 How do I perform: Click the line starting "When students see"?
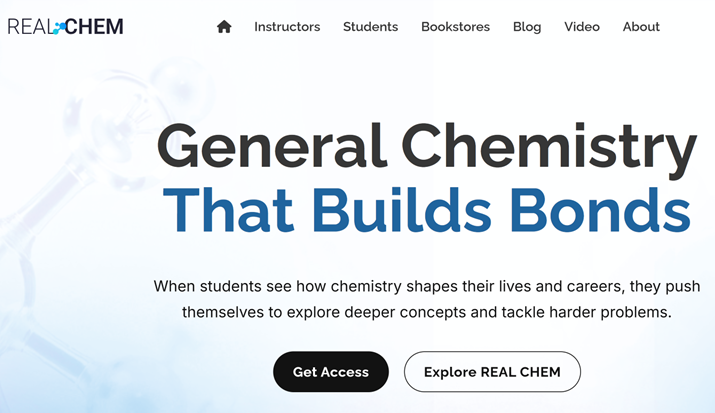[427, 287]
